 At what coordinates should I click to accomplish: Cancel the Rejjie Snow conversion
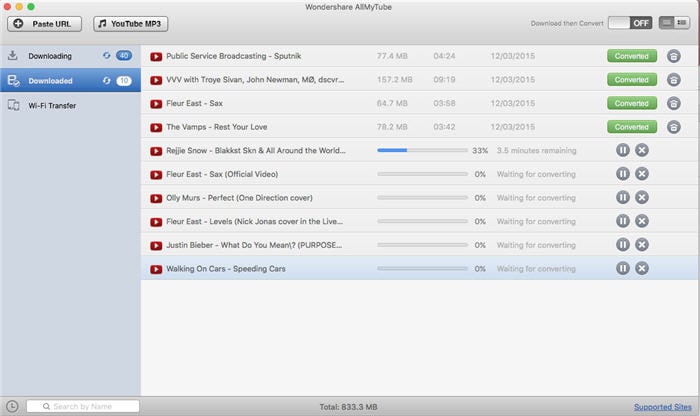[642, 150]
